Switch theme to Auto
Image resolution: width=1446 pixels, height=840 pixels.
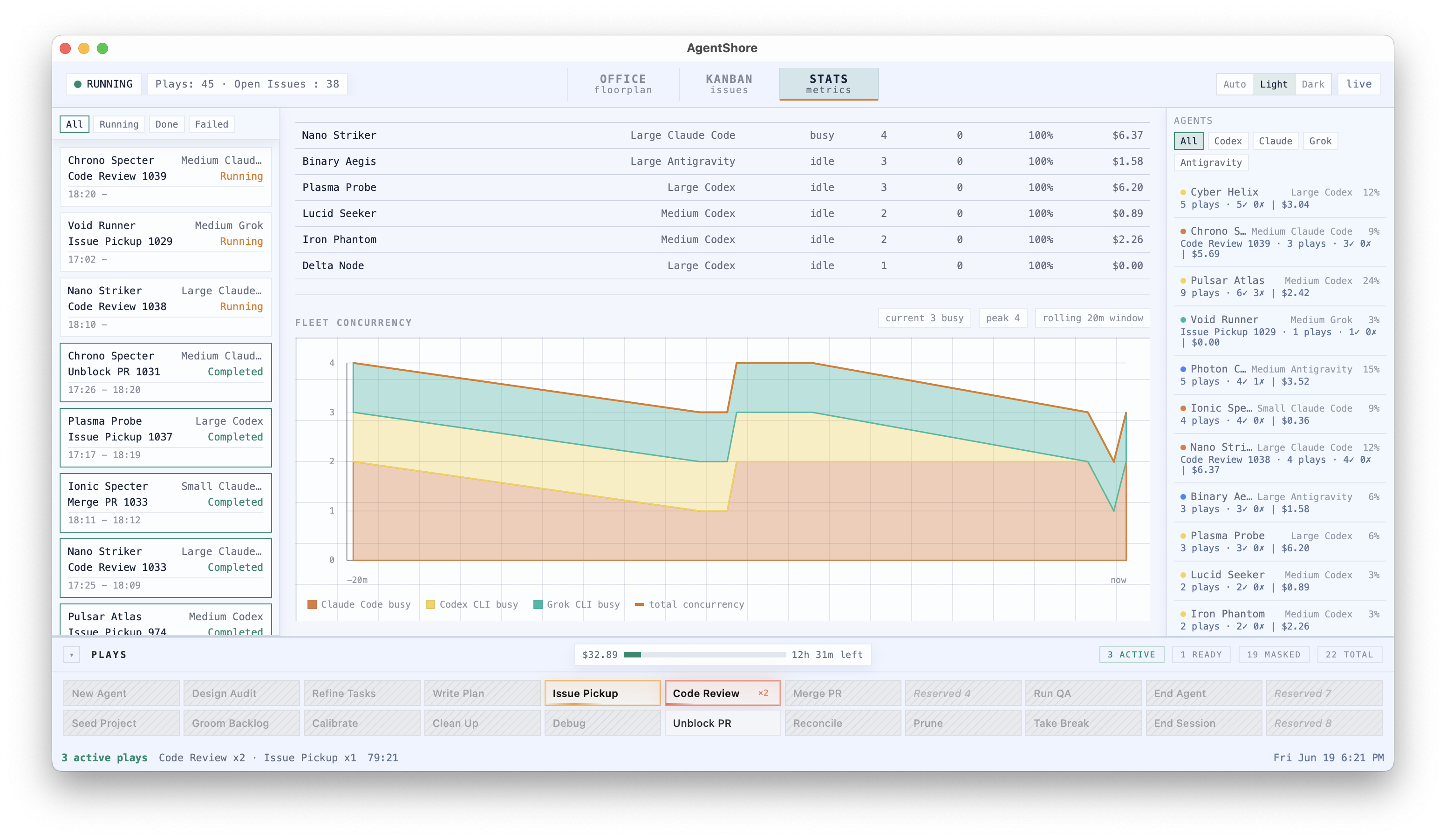click(1235, 84)
